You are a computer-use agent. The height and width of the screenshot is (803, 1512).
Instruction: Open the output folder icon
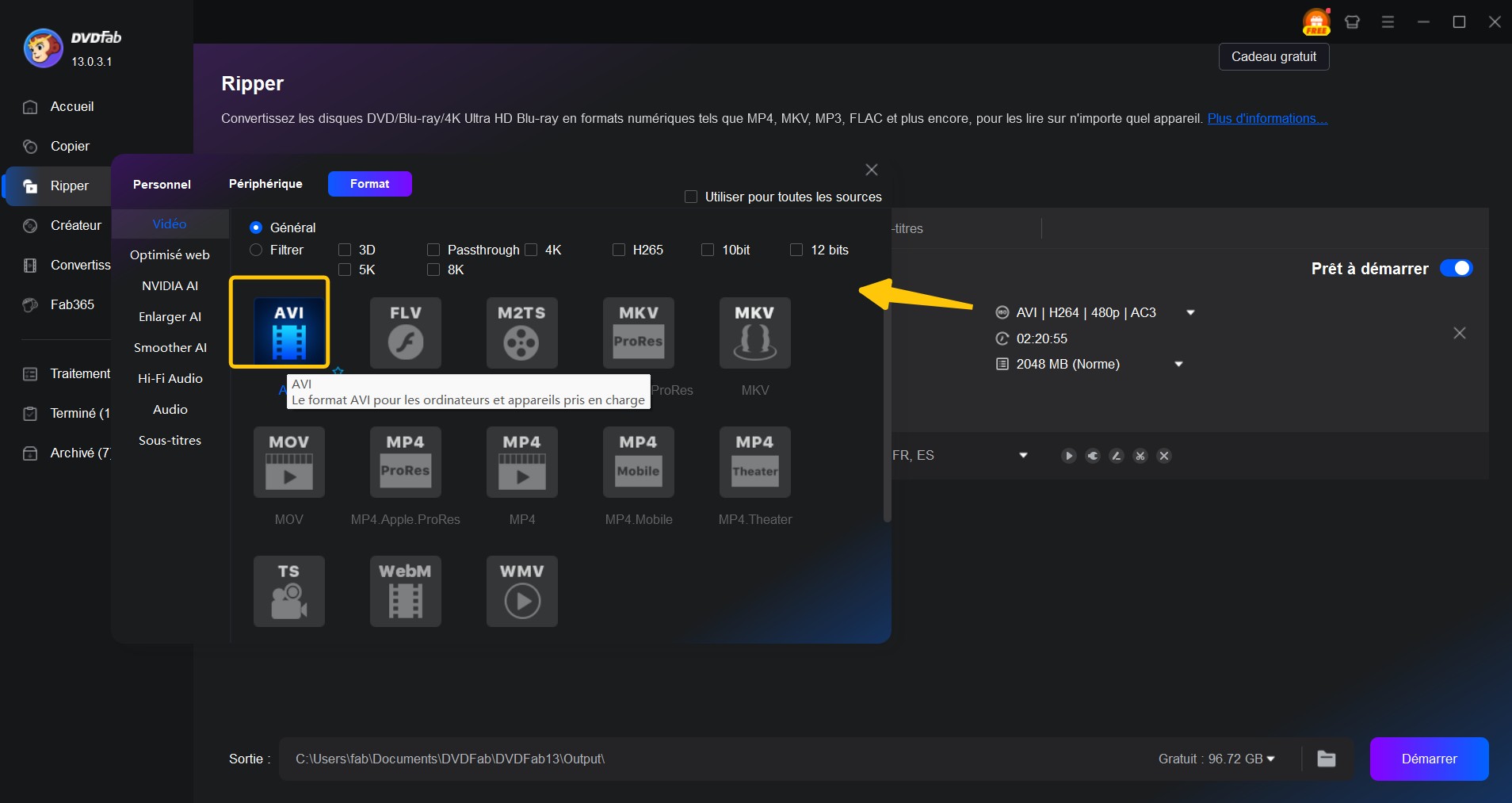(x=1326, y=759)
